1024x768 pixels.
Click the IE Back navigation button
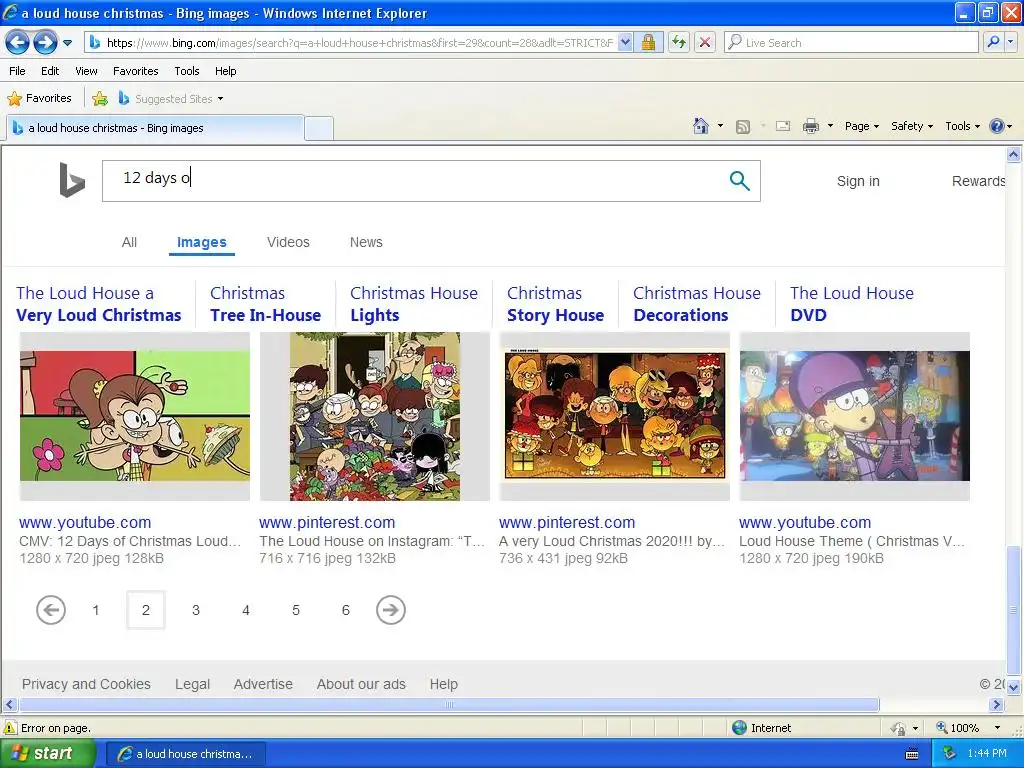17,43
